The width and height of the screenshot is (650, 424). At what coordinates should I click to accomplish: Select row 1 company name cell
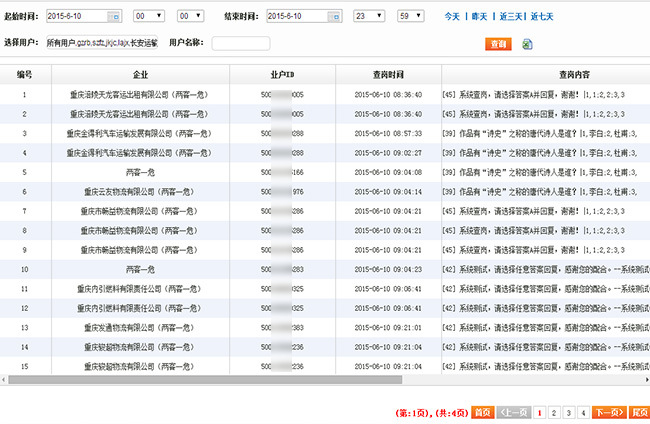click(139, 94)
